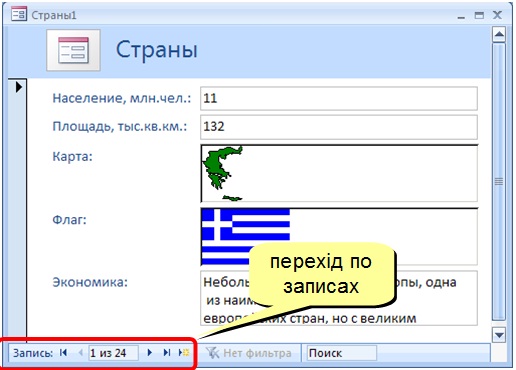The width and height of the screenshot is (516, 370).
Task: Click into the Экономика text field
Action: point(339,298)
